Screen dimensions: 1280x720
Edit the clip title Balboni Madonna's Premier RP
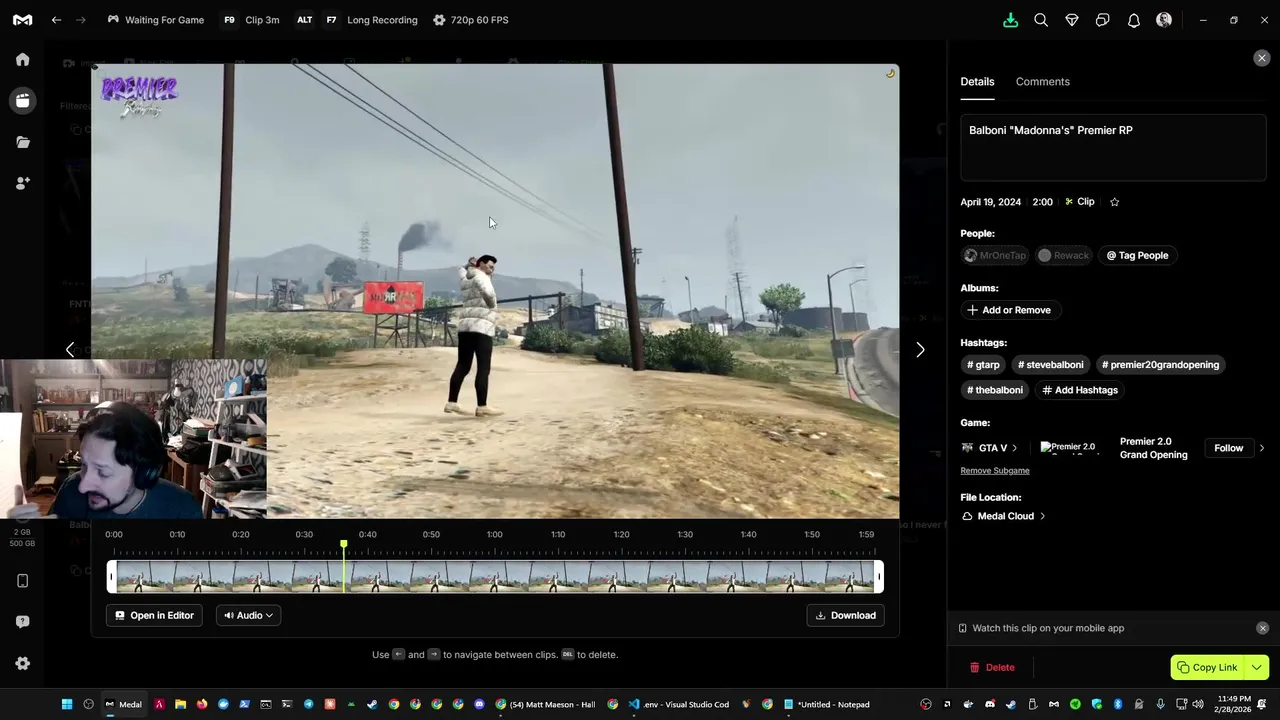tap(1113, 148)
